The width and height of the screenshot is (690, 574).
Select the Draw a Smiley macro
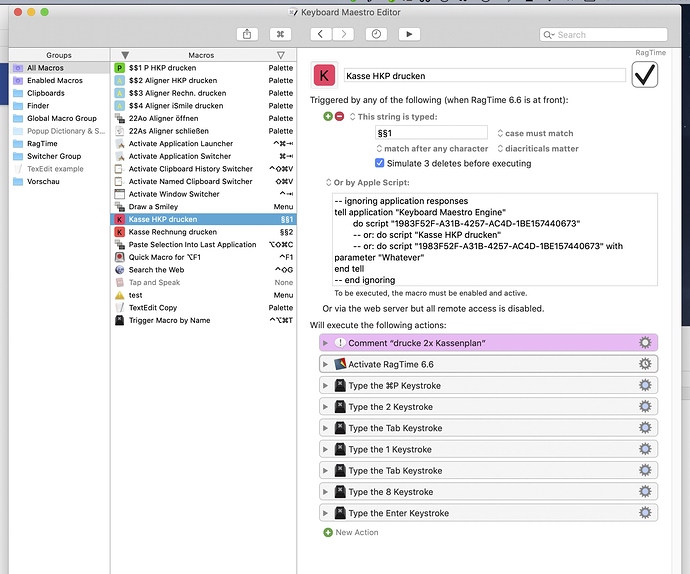point(203,206)
